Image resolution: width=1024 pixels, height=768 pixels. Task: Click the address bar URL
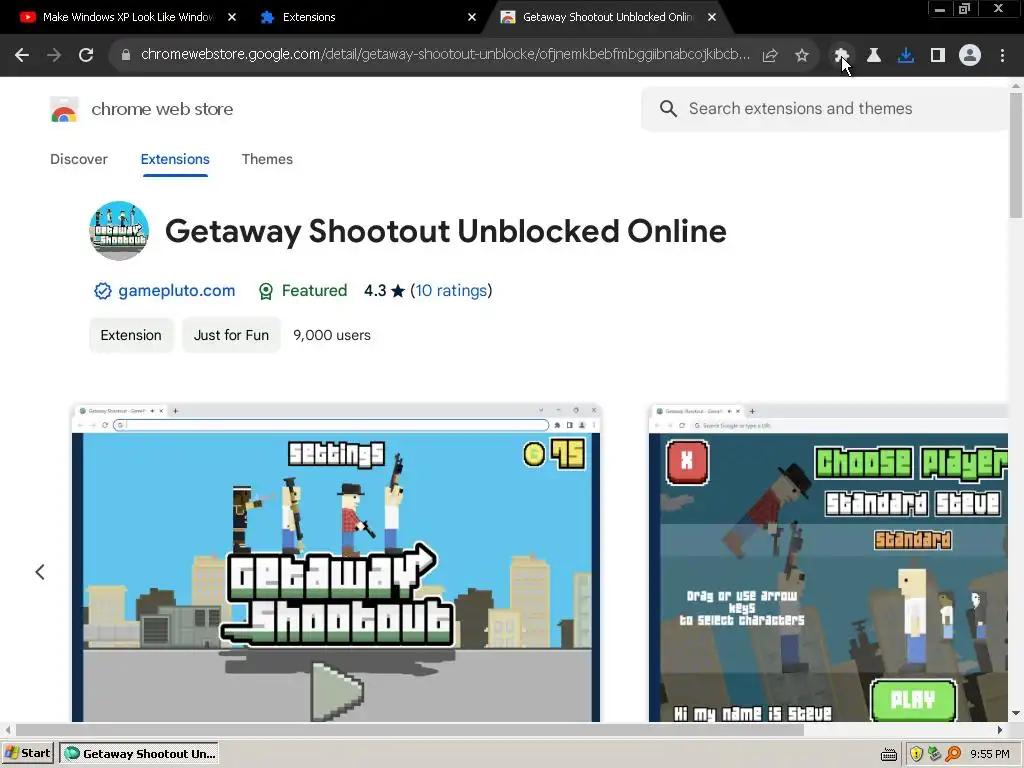tap(445, 55)
